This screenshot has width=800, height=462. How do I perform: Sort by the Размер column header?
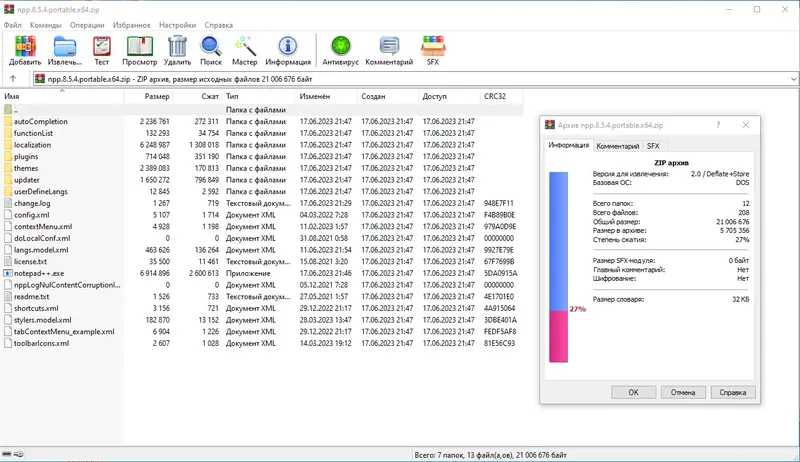tap(148, 96)
